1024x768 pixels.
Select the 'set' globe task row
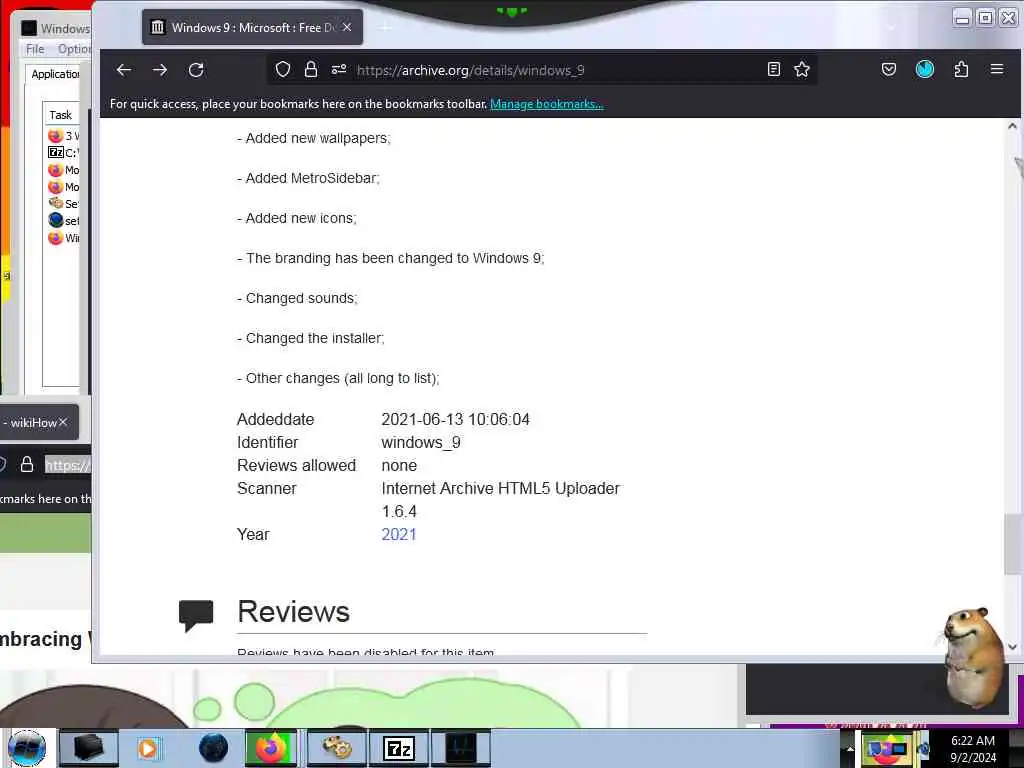tap(63, 221)
